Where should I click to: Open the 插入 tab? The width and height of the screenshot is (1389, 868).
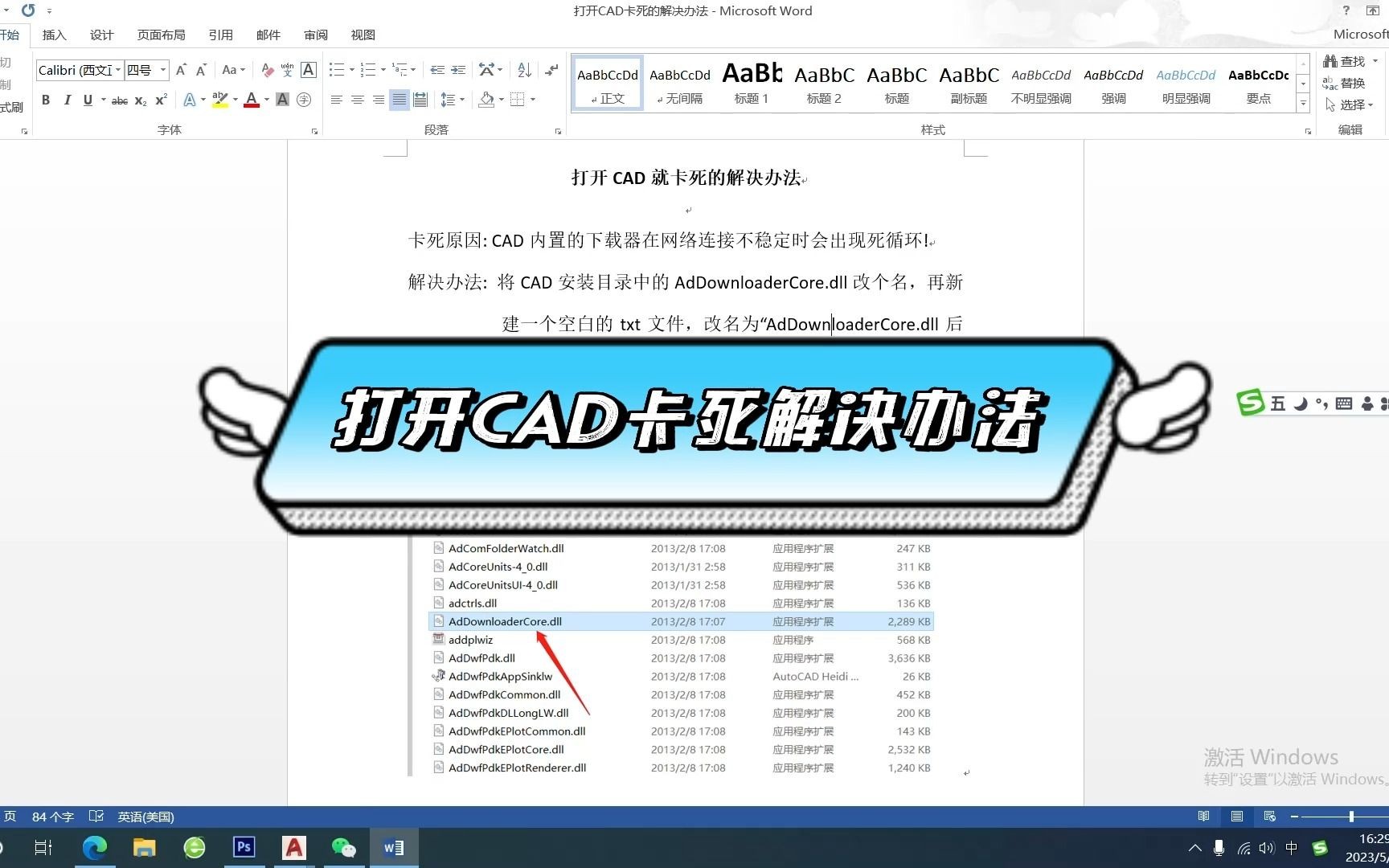coord(55,35)
